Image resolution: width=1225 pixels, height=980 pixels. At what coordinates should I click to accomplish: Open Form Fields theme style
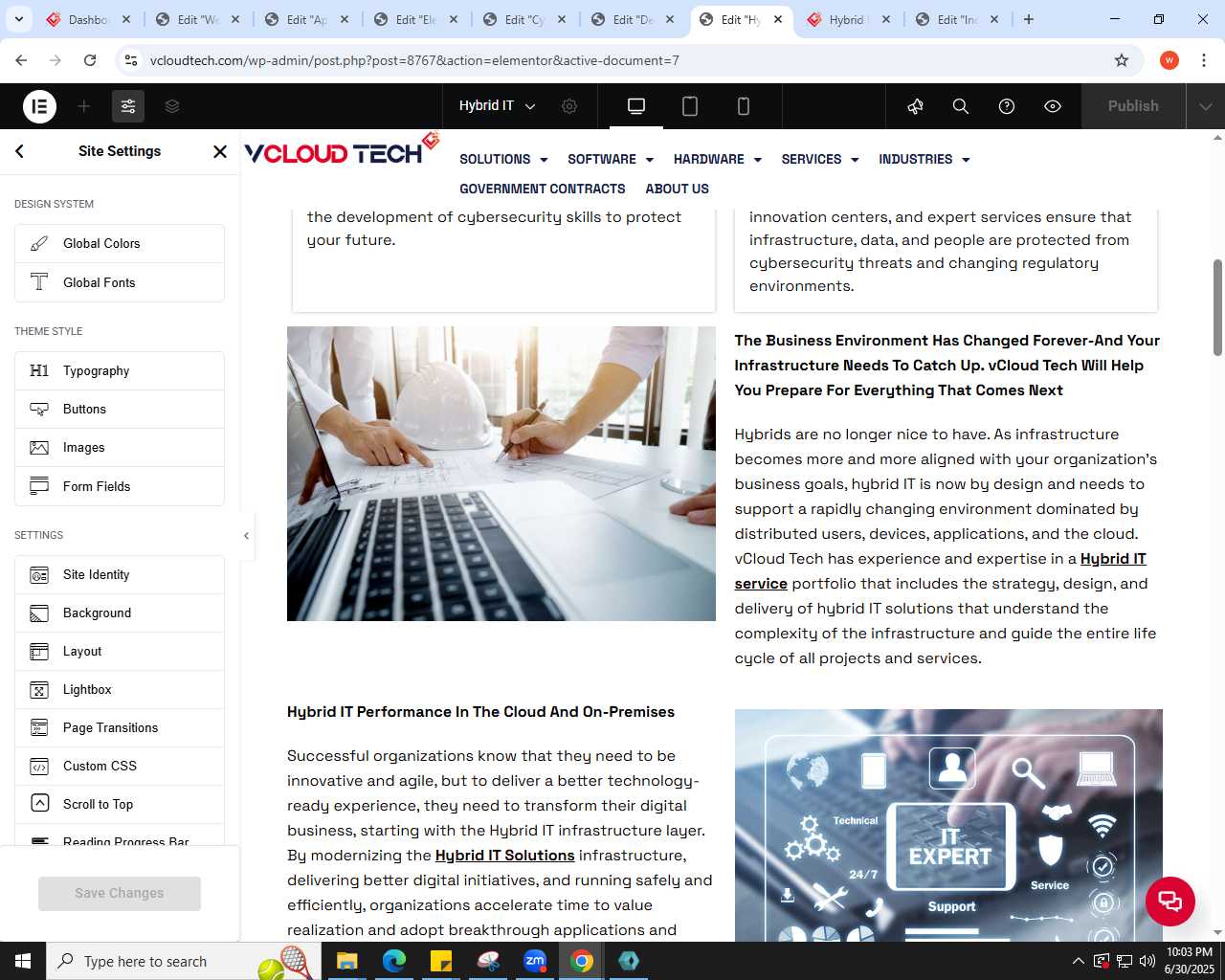pyautogui.click(x=120, y=486)
